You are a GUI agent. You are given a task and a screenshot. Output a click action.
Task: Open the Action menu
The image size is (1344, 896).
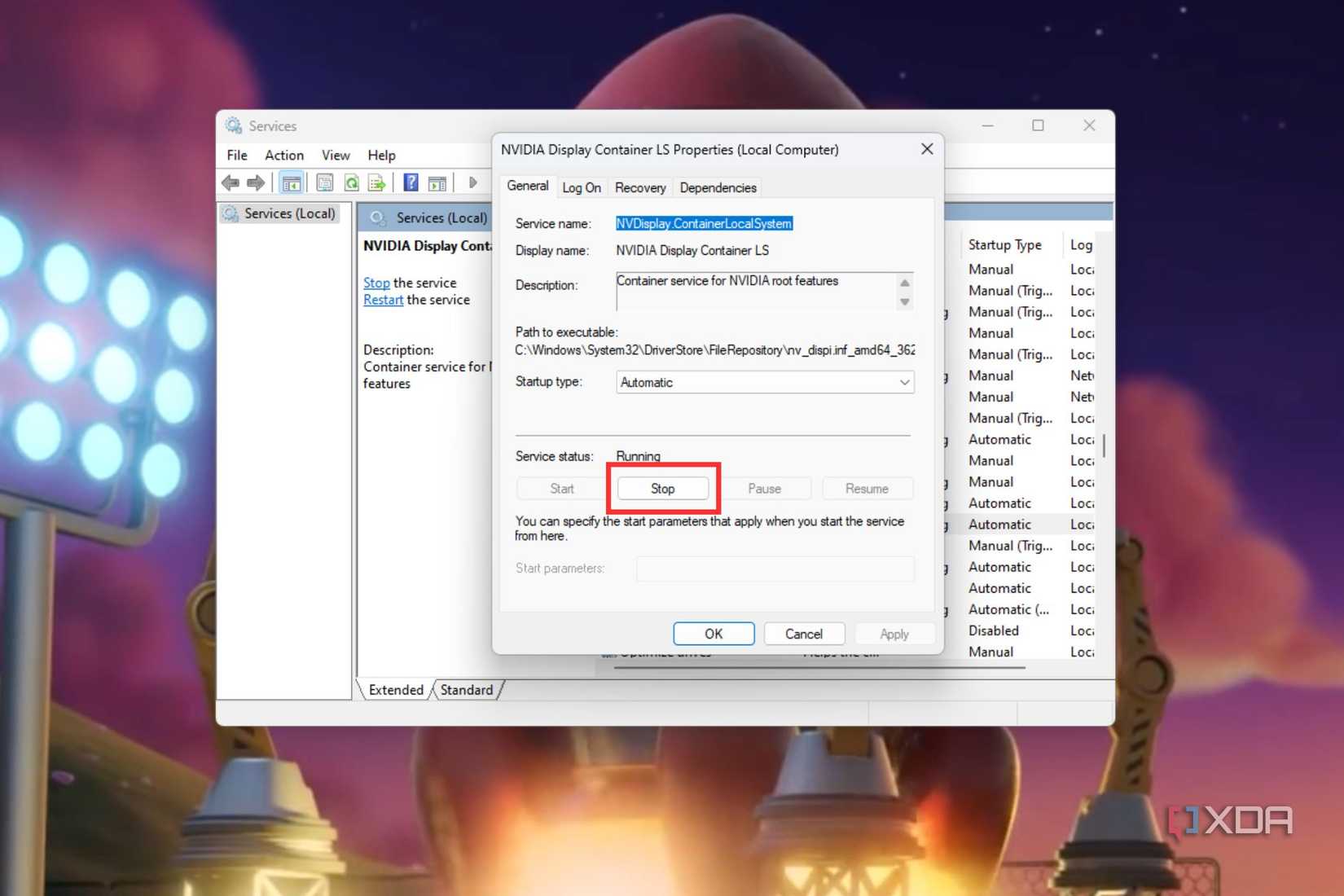(283, 155)
